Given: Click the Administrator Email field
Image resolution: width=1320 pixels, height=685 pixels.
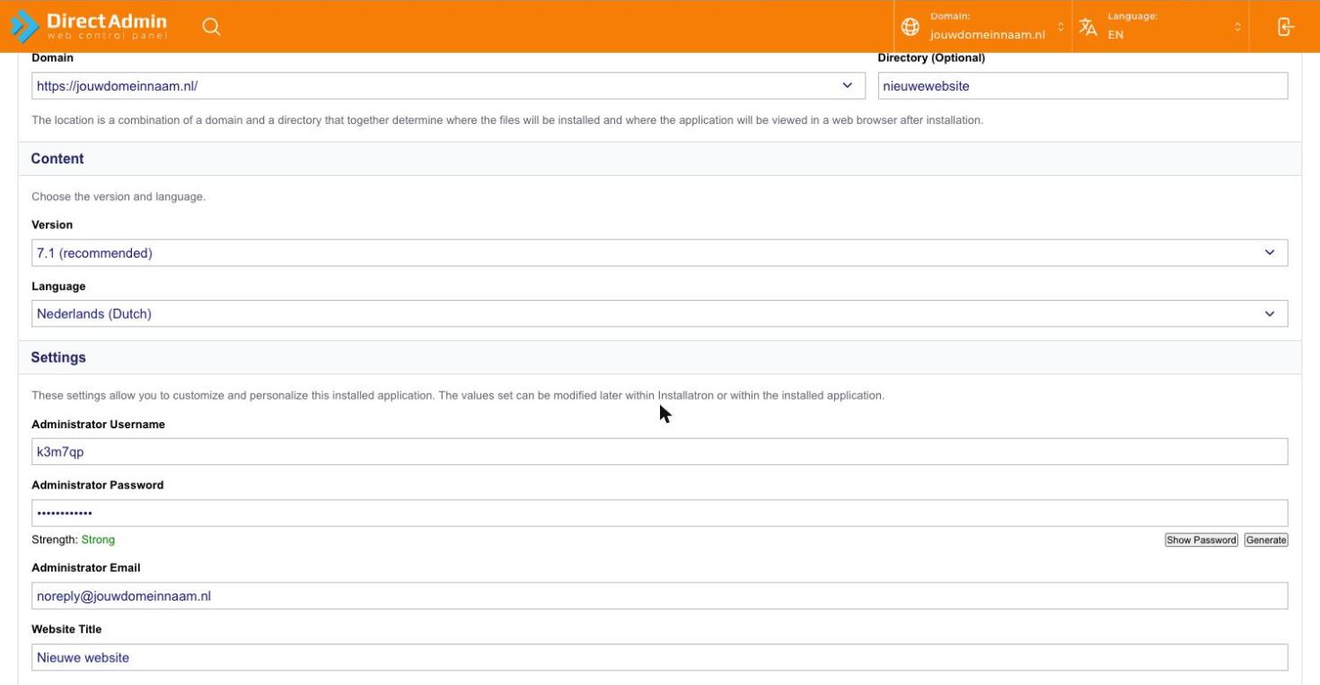Looking at the screenshot, I should coord(659,596).
